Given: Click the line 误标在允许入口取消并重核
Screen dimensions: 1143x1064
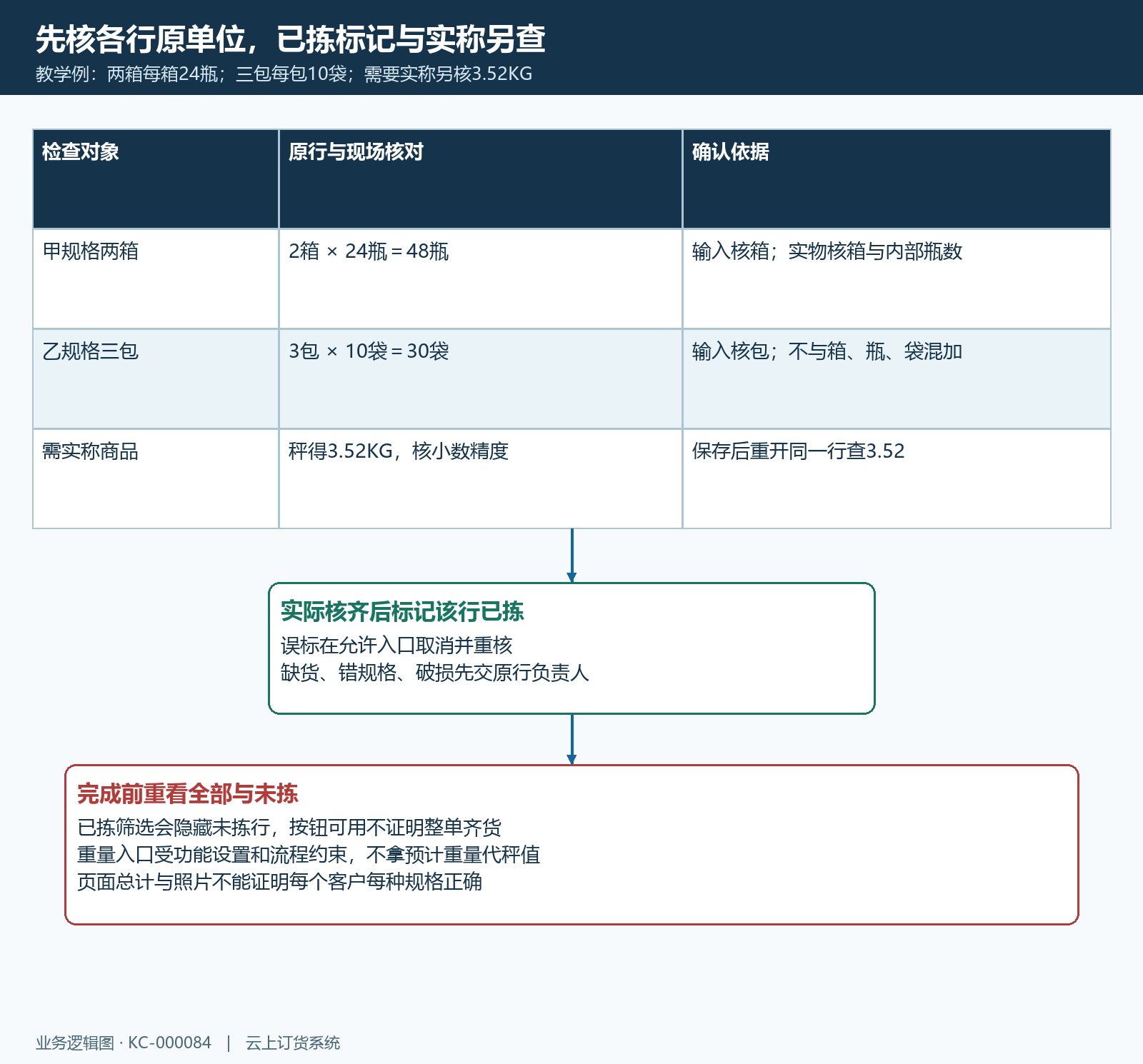Looking at the screenshot, I should (396, 646).
